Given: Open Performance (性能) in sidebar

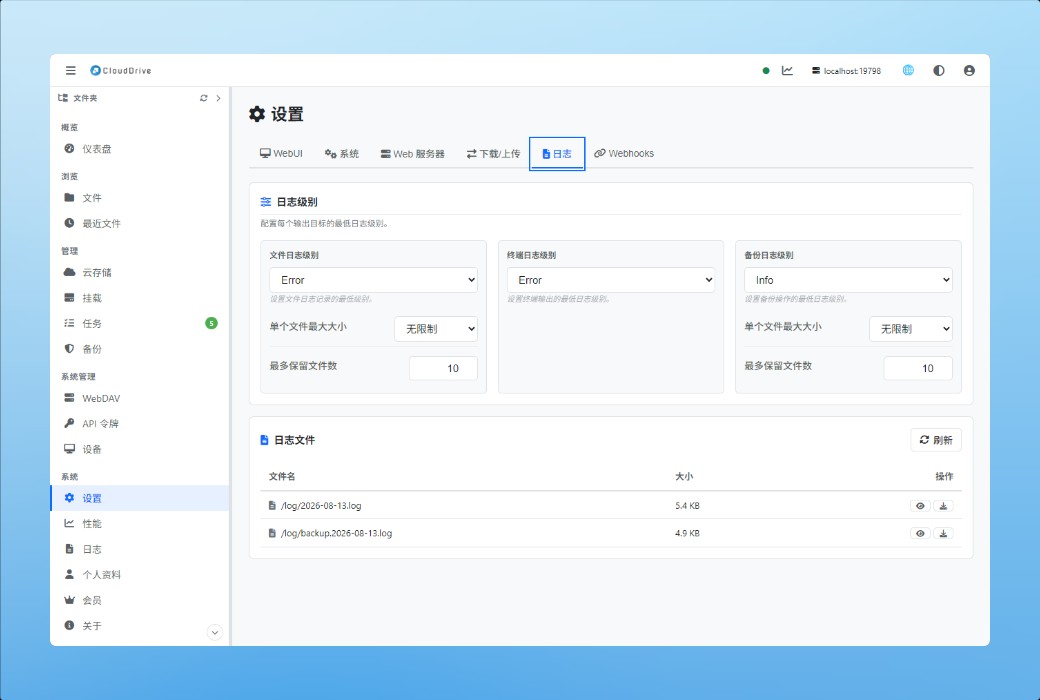Looking at the screenshot, I should [x=140, y=524].
